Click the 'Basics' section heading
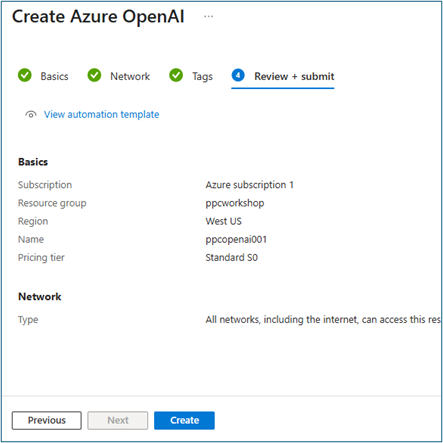Screen dimensions: 443x443 (33, 162)
